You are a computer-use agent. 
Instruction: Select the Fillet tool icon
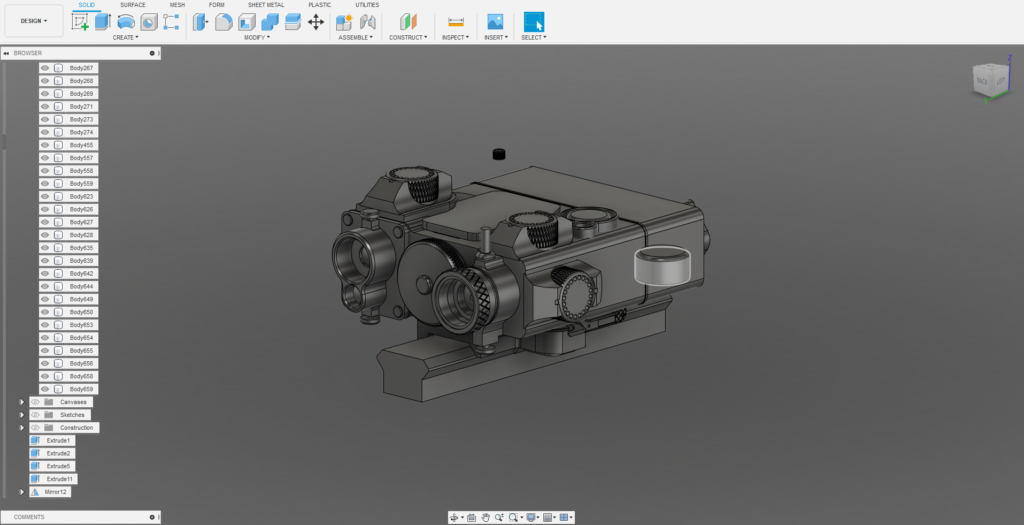[224, 21]
